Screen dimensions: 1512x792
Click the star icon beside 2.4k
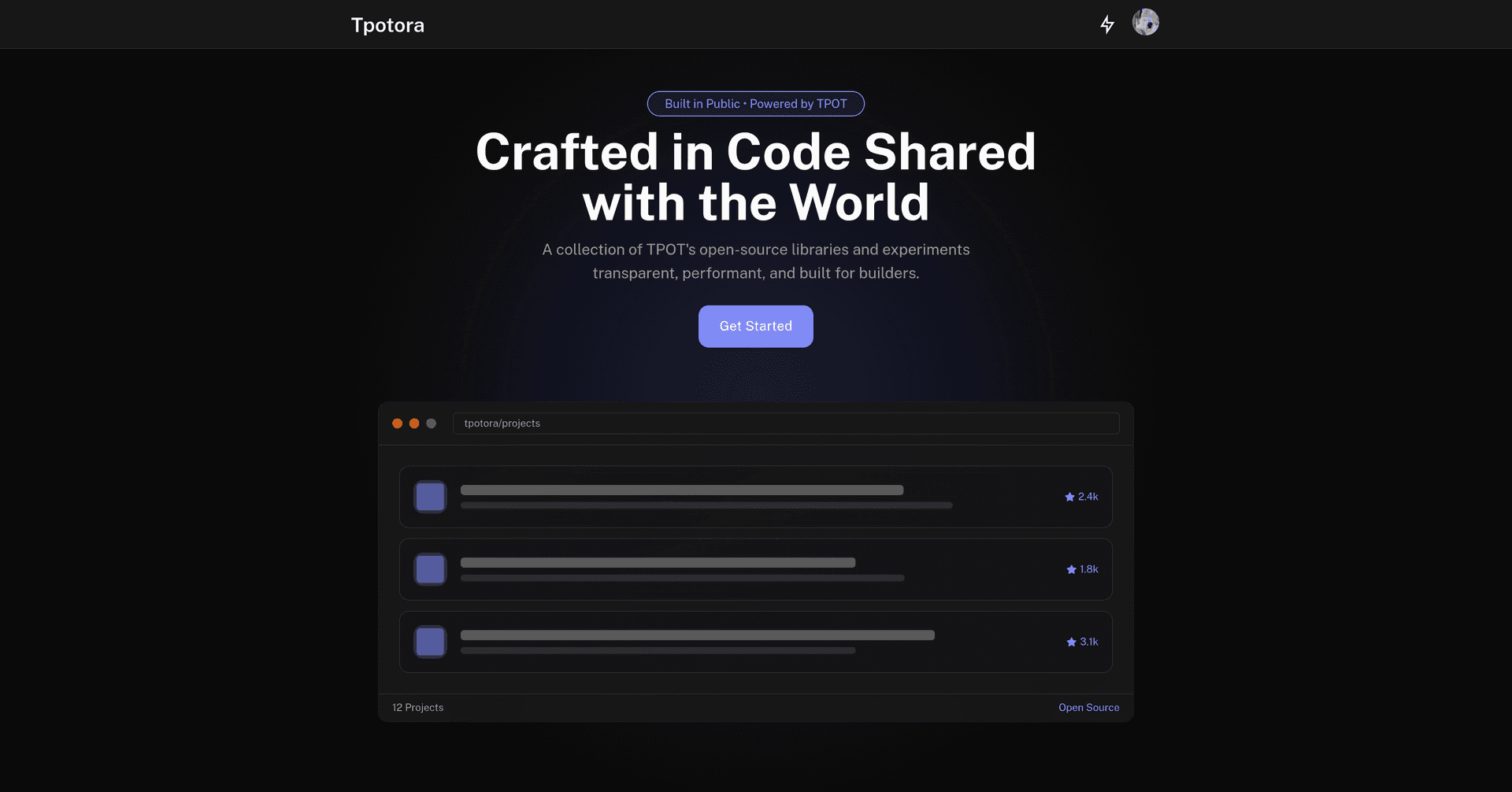coord(1069,497)
